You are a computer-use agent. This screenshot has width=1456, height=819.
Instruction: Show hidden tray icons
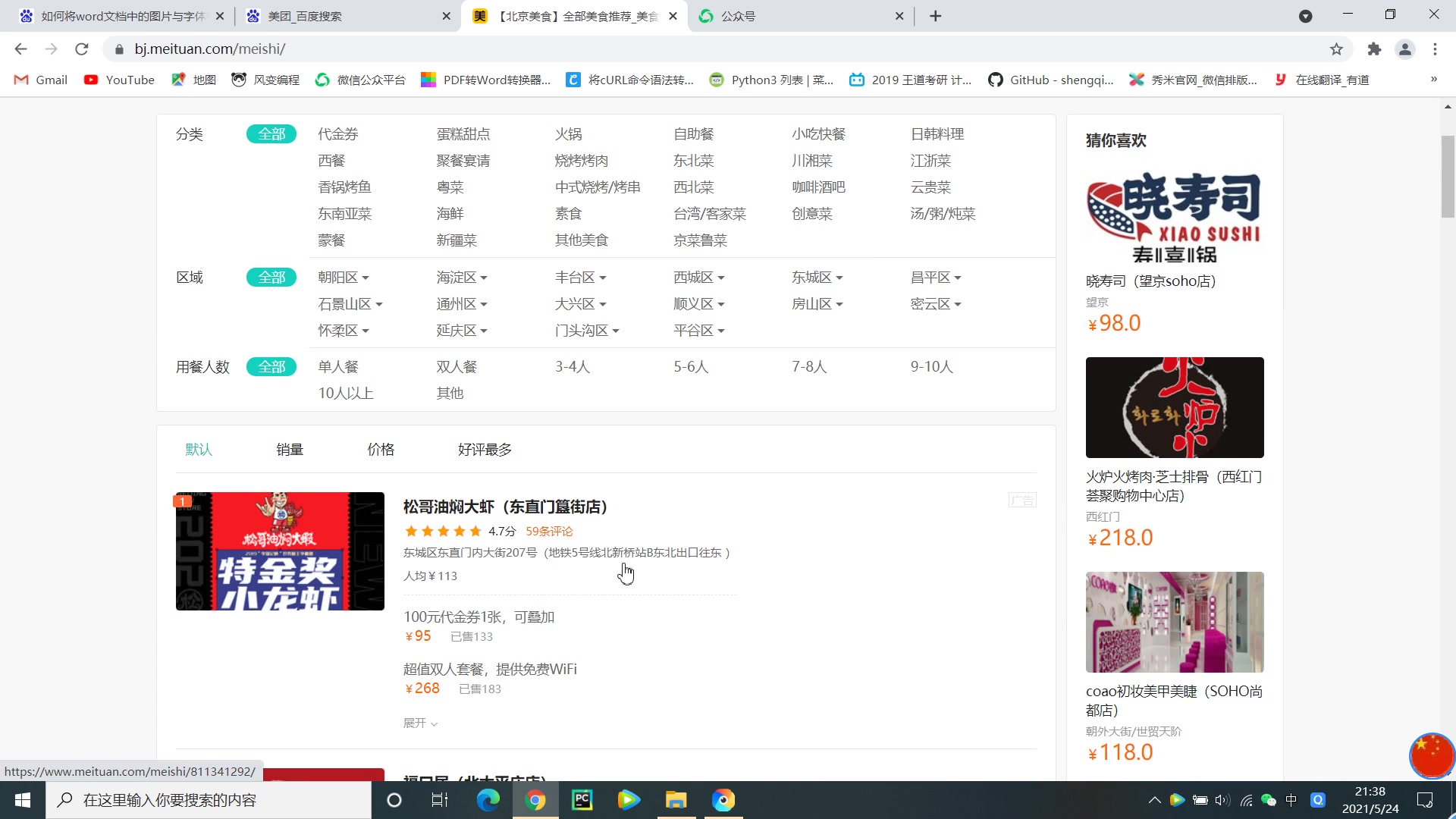pos(1154,800)
